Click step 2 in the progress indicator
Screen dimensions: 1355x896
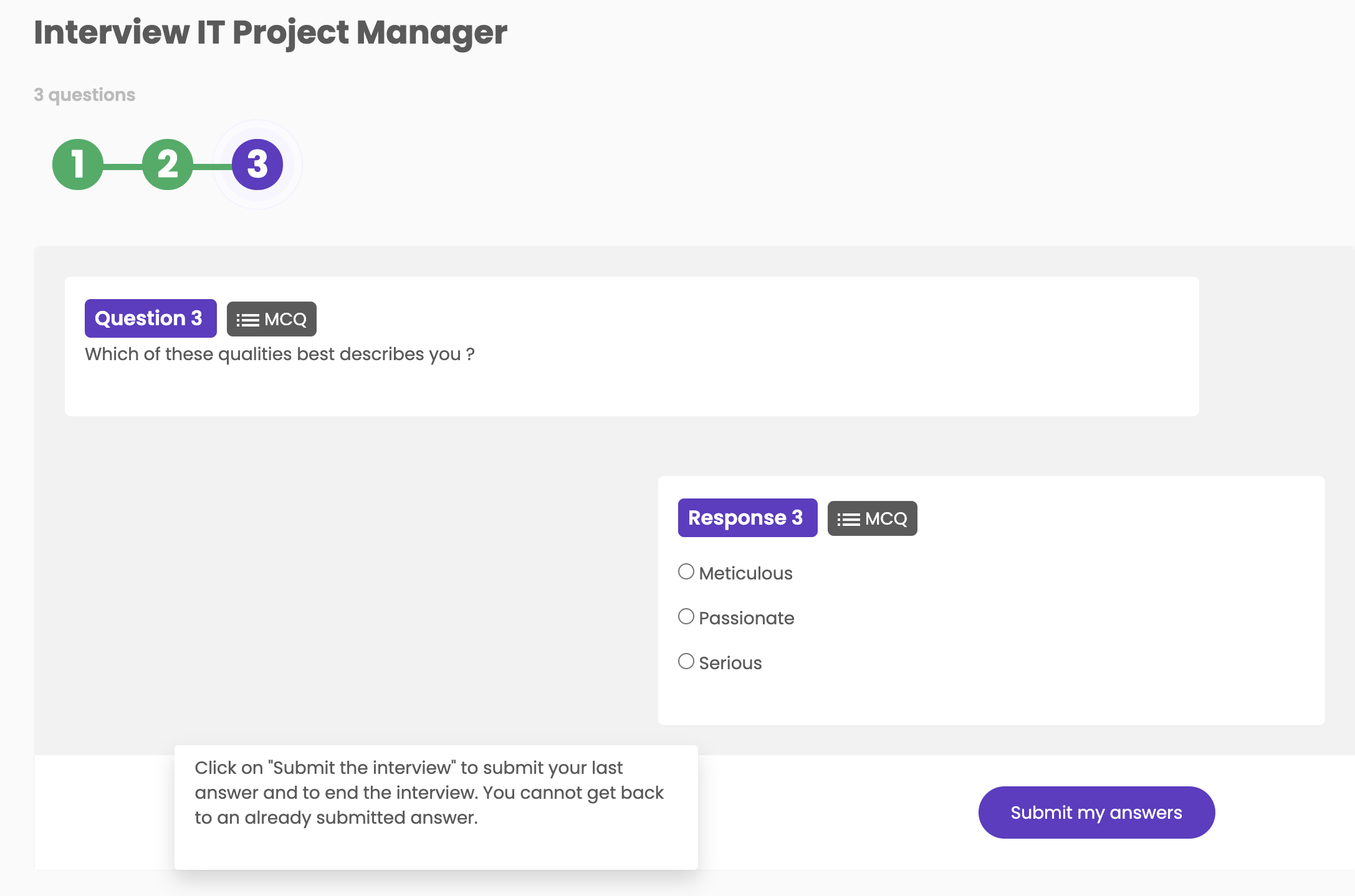click(167, 164)
